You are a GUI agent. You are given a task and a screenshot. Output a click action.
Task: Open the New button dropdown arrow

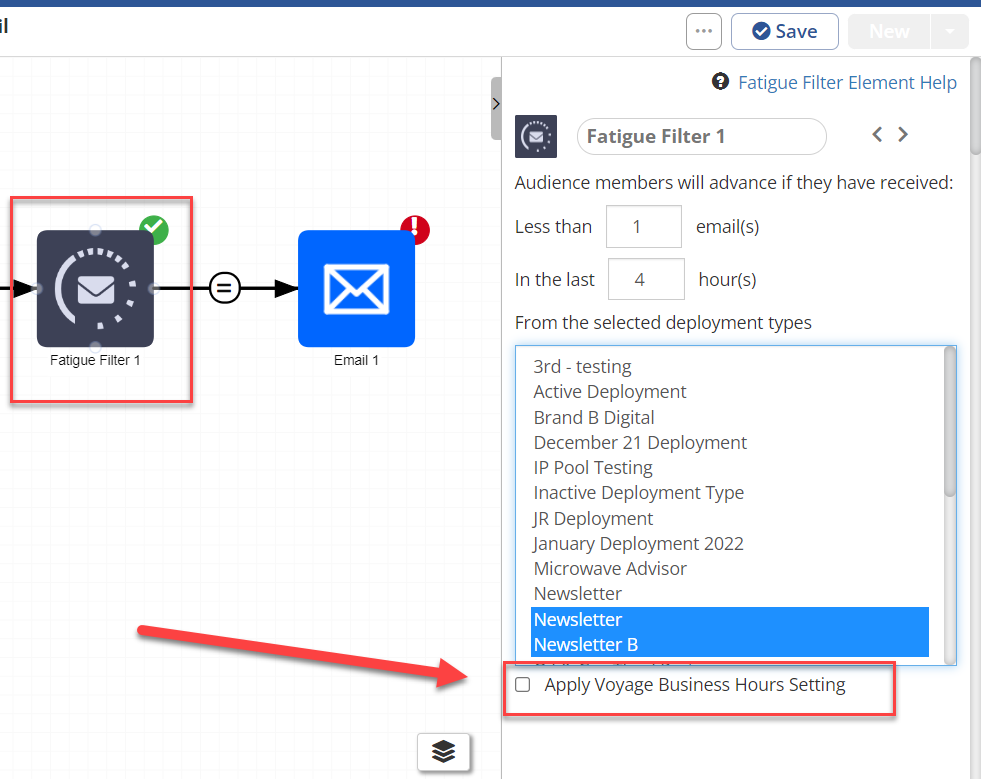pyautogui.click(x=949, y=32)
